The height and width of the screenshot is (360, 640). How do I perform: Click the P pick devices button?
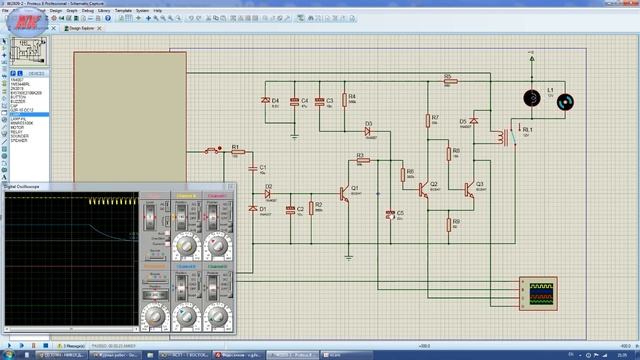pos(13,73)
